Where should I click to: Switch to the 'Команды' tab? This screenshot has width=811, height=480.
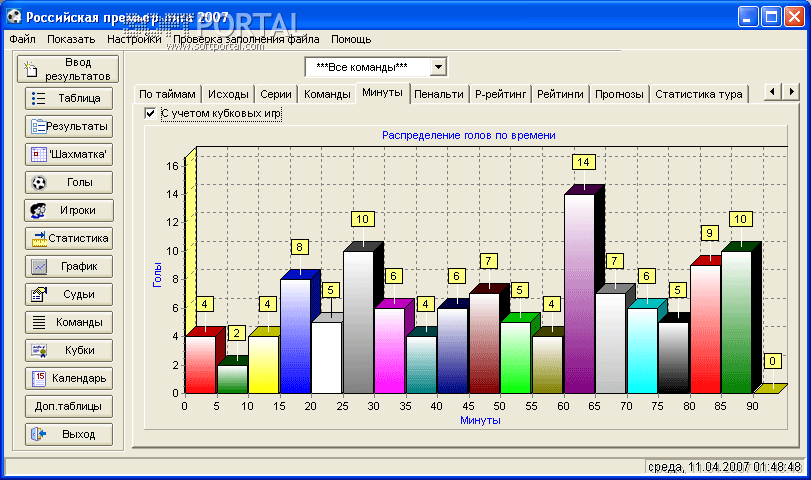click(327, 94)
